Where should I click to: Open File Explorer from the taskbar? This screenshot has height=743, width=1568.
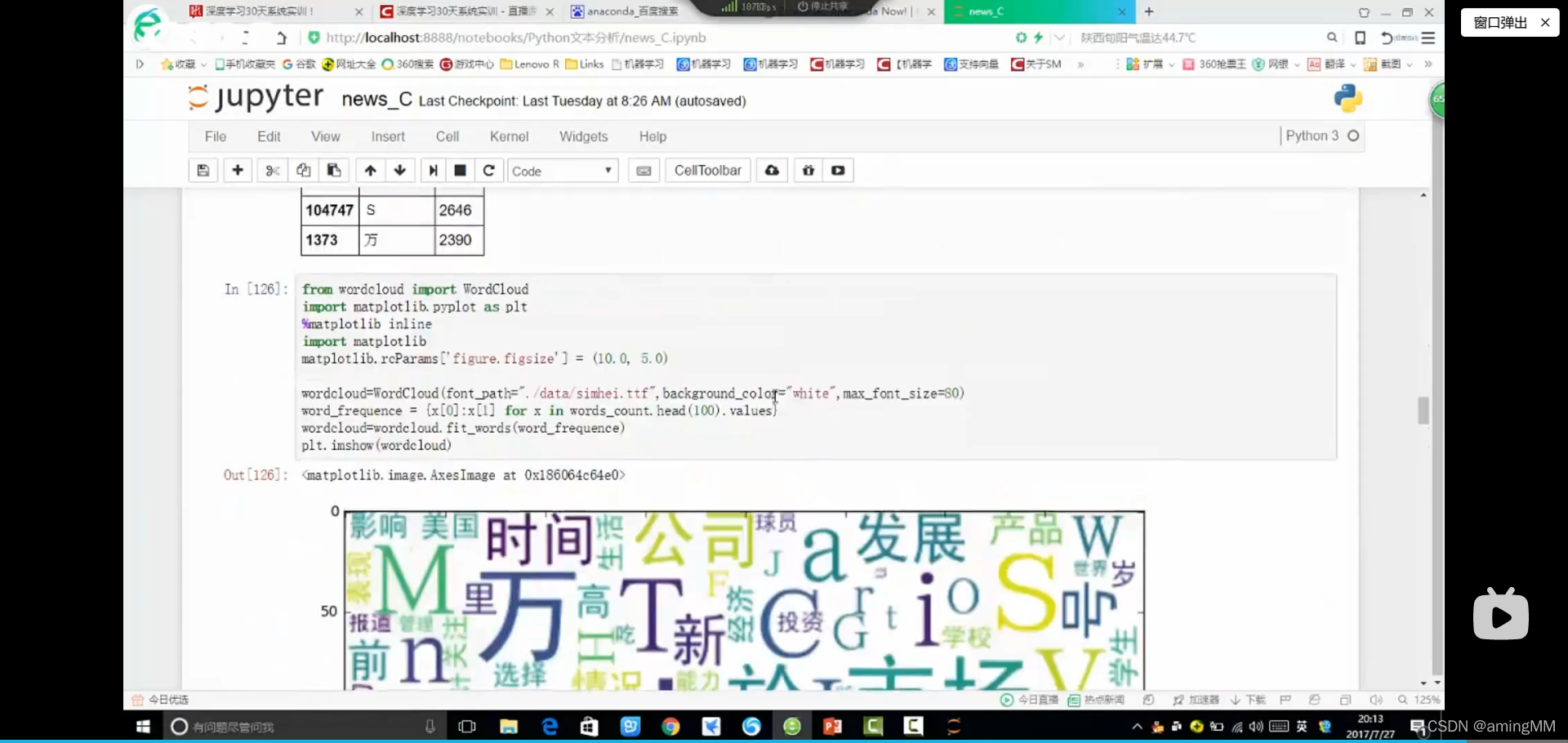pyautogui.click(x=509, y=727)
